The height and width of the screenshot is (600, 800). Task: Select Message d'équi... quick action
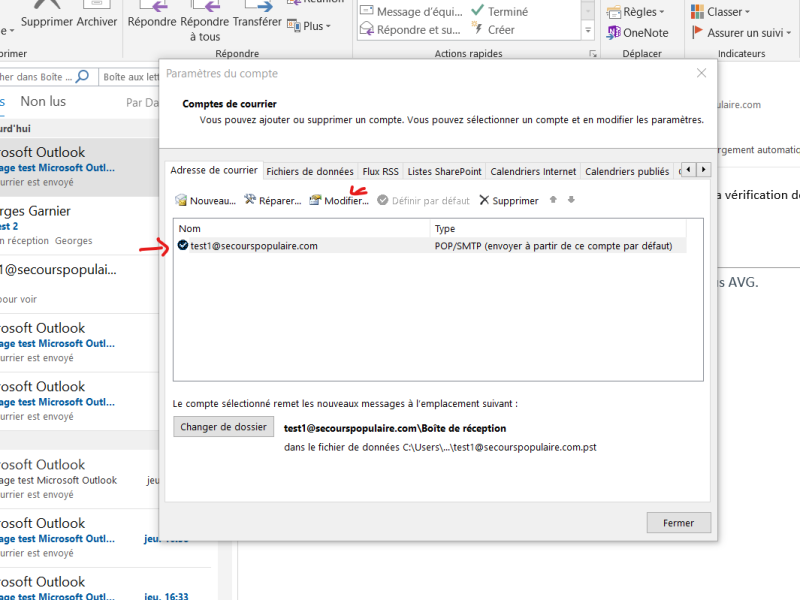coord(411,11)
